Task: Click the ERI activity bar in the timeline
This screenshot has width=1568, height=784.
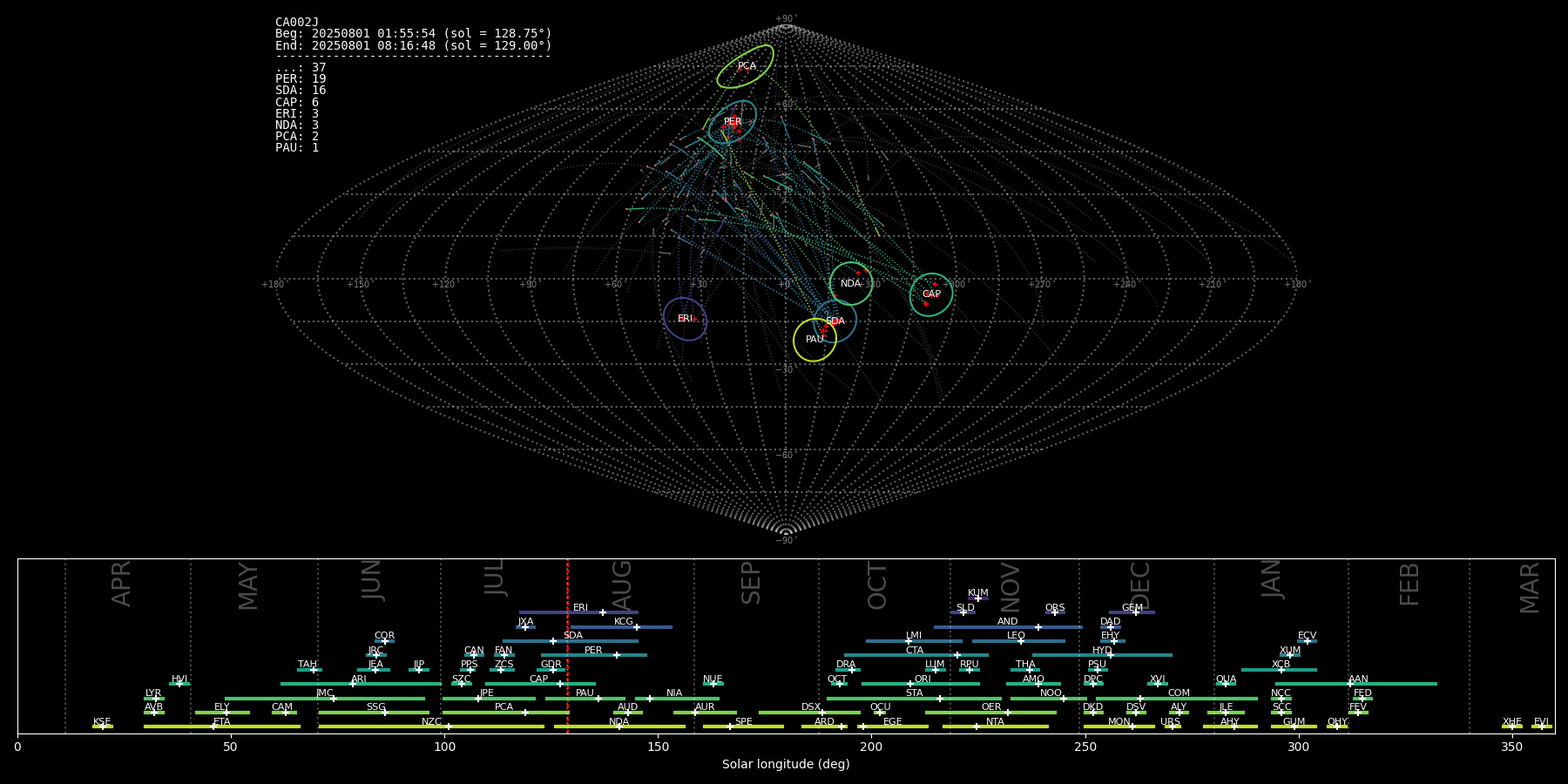Action: [578, 612]
